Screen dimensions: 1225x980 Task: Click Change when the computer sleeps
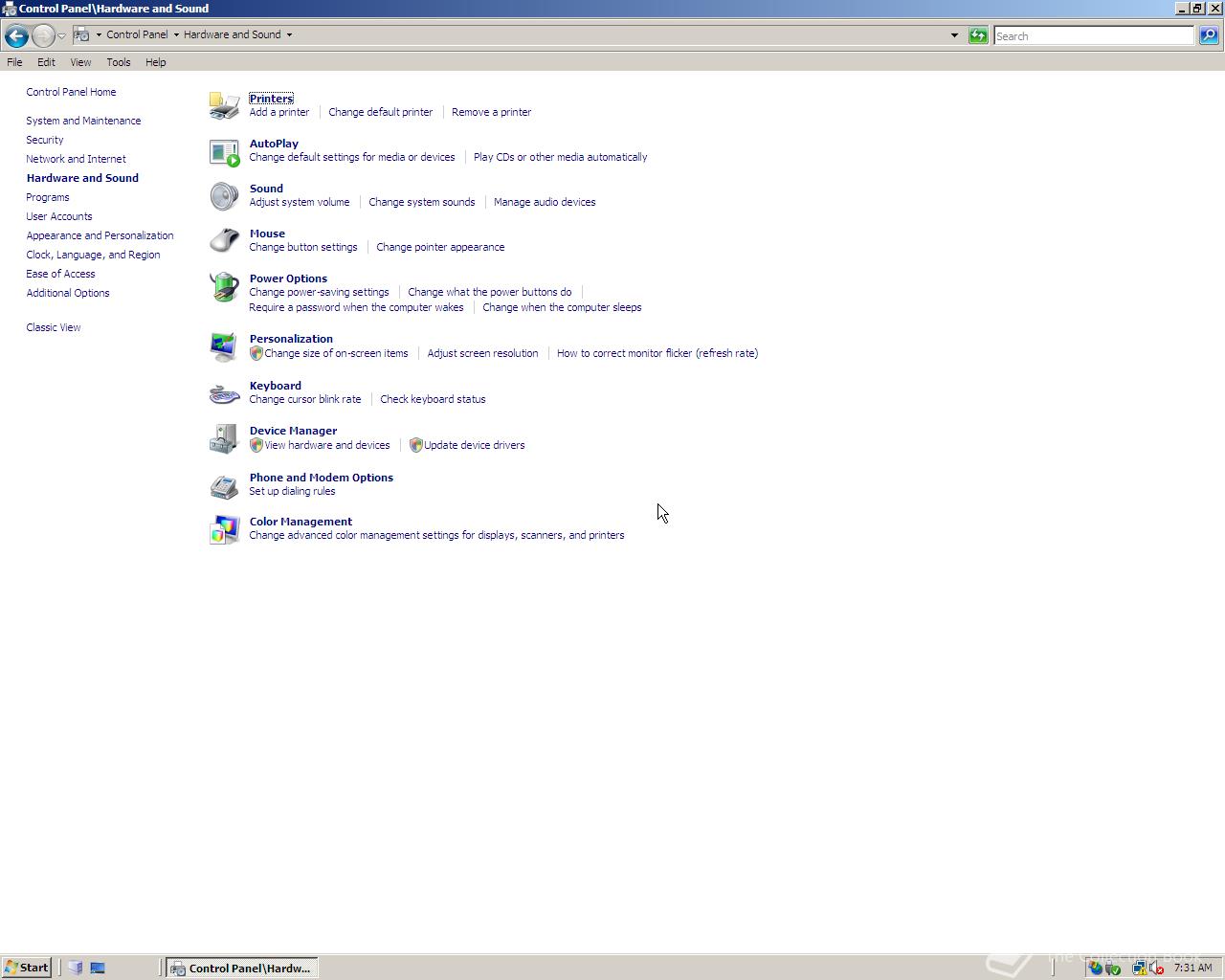pyautogui.click(x=561, y=307)
